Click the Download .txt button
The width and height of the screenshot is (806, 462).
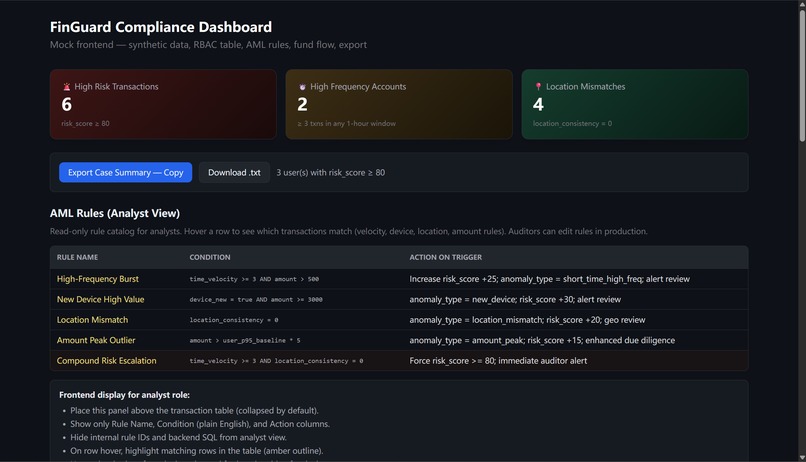pos(234,173)
